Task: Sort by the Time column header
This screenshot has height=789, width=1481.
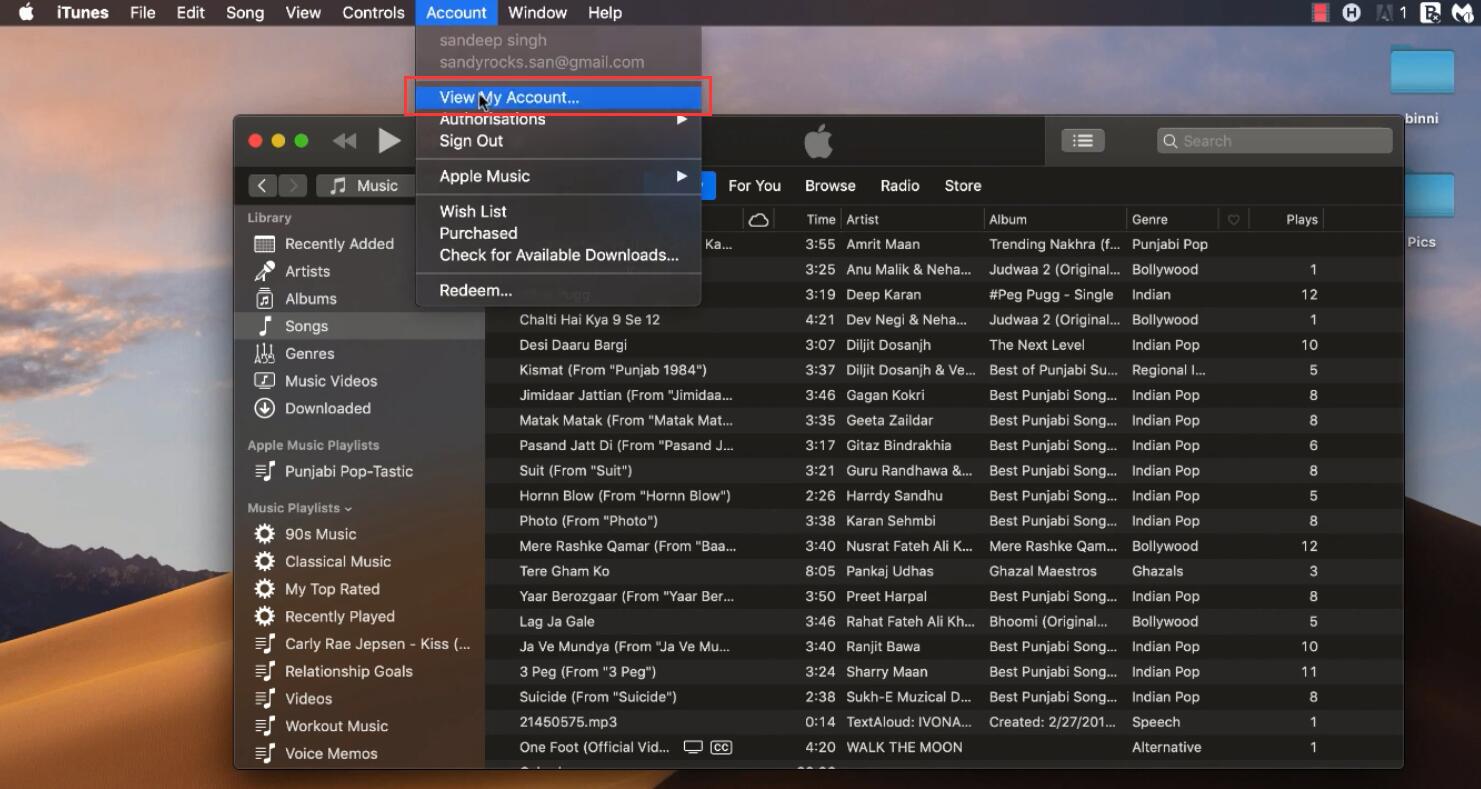Action: pos(820,219)
